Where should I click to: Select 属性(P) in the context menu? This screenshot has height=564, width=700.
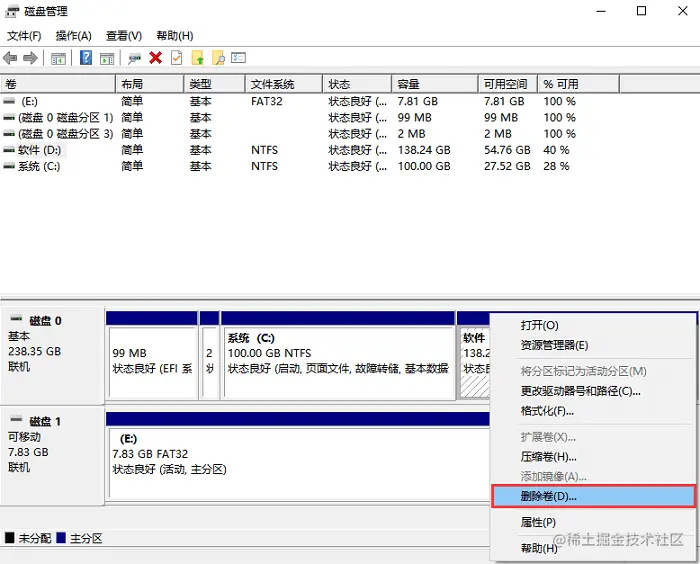coord(593,522)
